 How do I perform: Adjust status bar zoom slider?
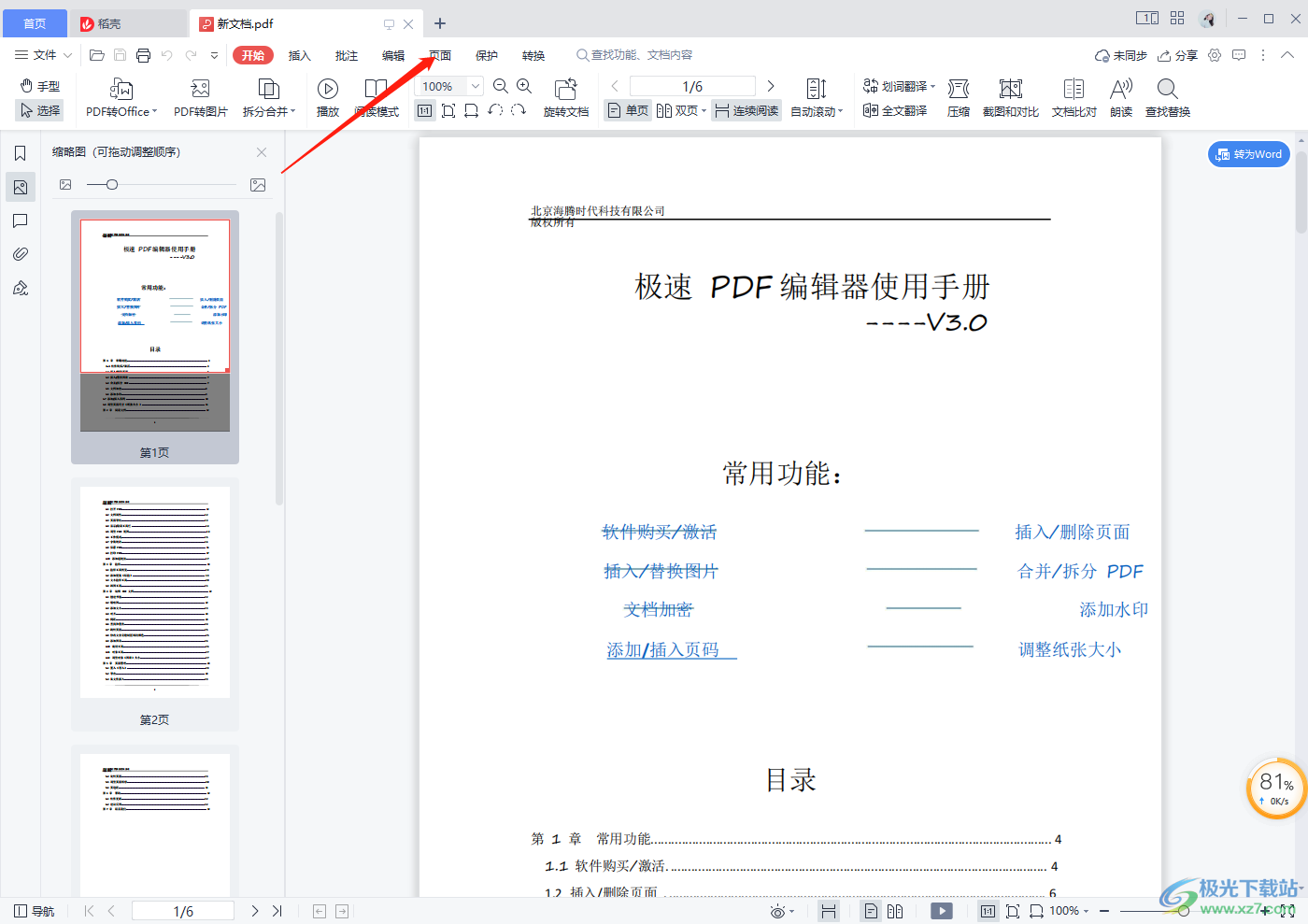pyautogui.click(x=1184, y=911)
